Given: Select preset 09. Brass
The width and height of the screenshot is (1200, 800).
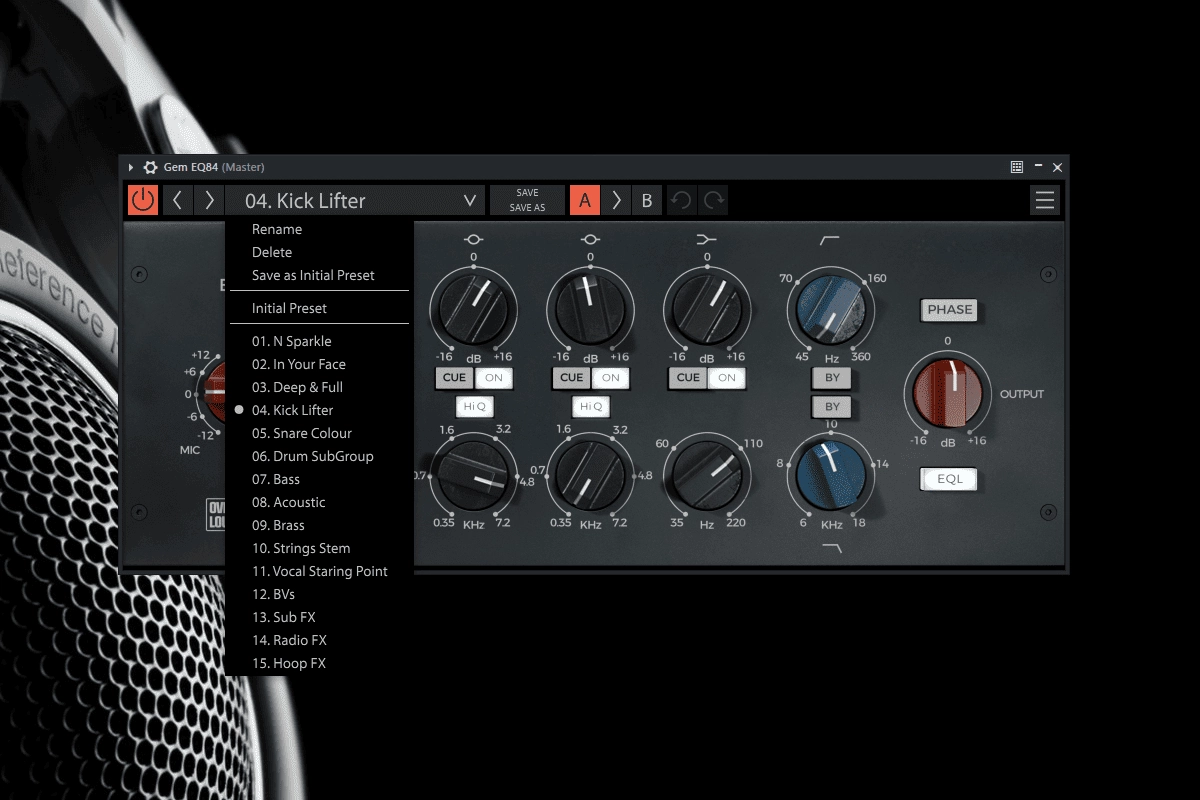Looking at the screenshot, I should (x=278, y=525).
